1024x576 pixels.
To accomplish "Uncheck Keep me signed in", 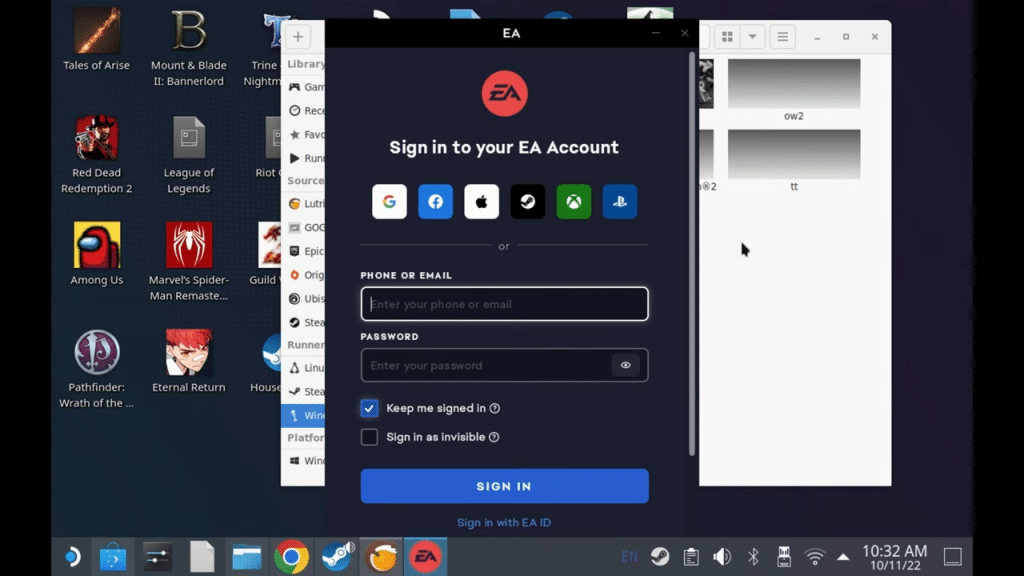I will coord(369,408).
